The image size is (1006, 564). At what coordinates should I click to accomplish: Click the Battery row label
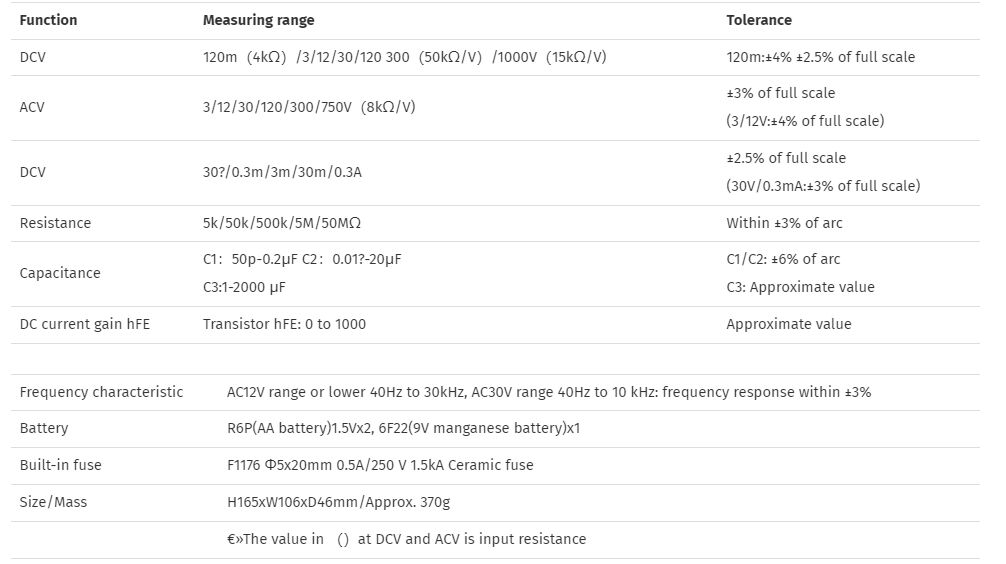pyautogui.click(x=44, y=429)
